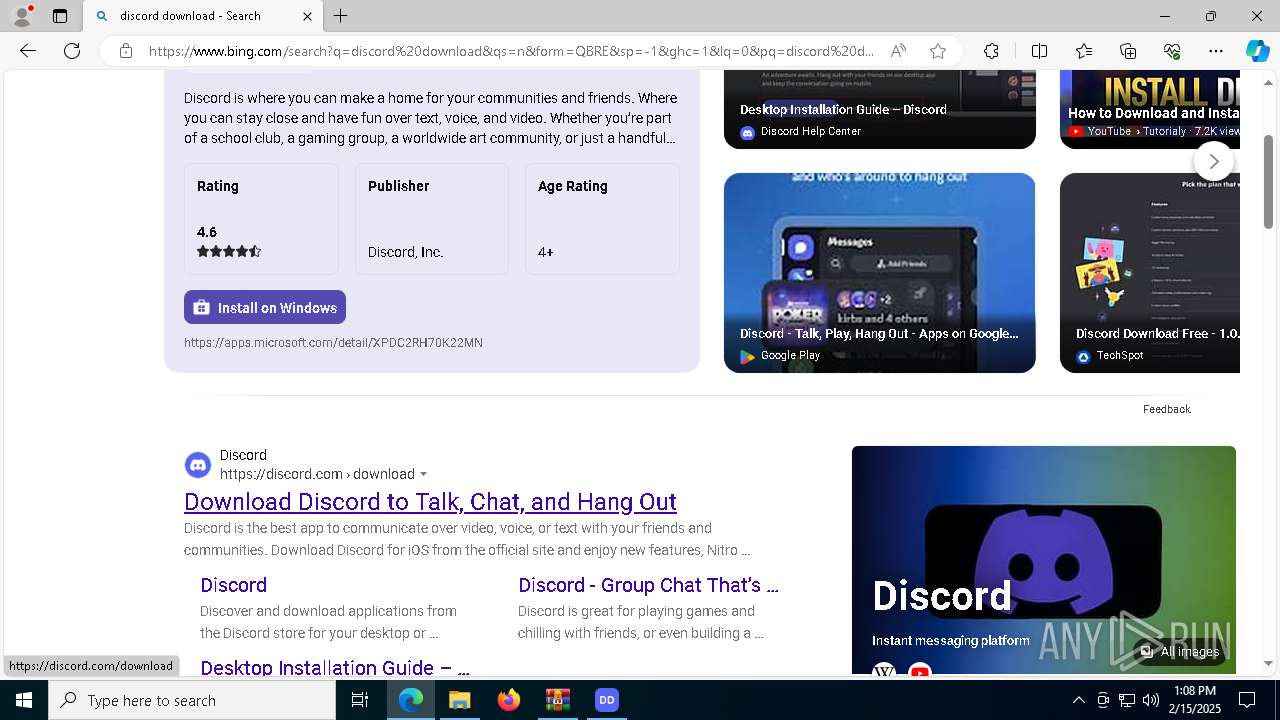Open Settings and more menu
This screenshot has height=720, width=1280.
[1216, 51]
